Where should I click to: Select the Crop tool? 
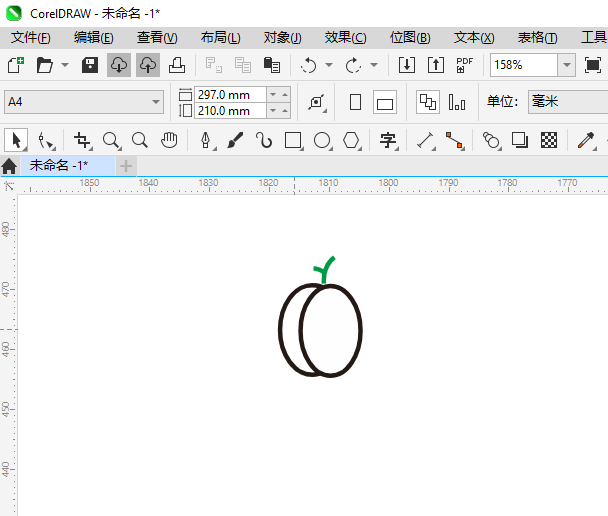coord(83,140)
